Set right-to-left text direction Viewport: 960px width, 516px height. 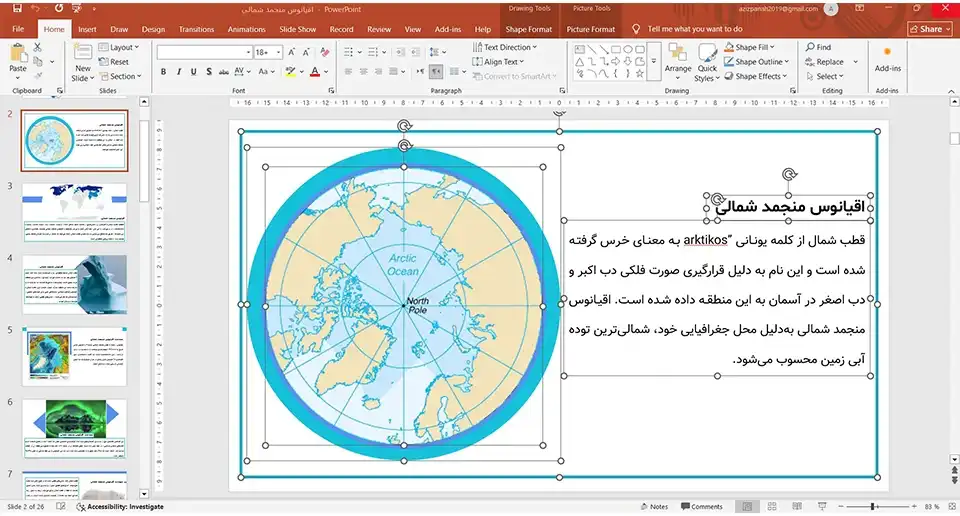(436, 72)
